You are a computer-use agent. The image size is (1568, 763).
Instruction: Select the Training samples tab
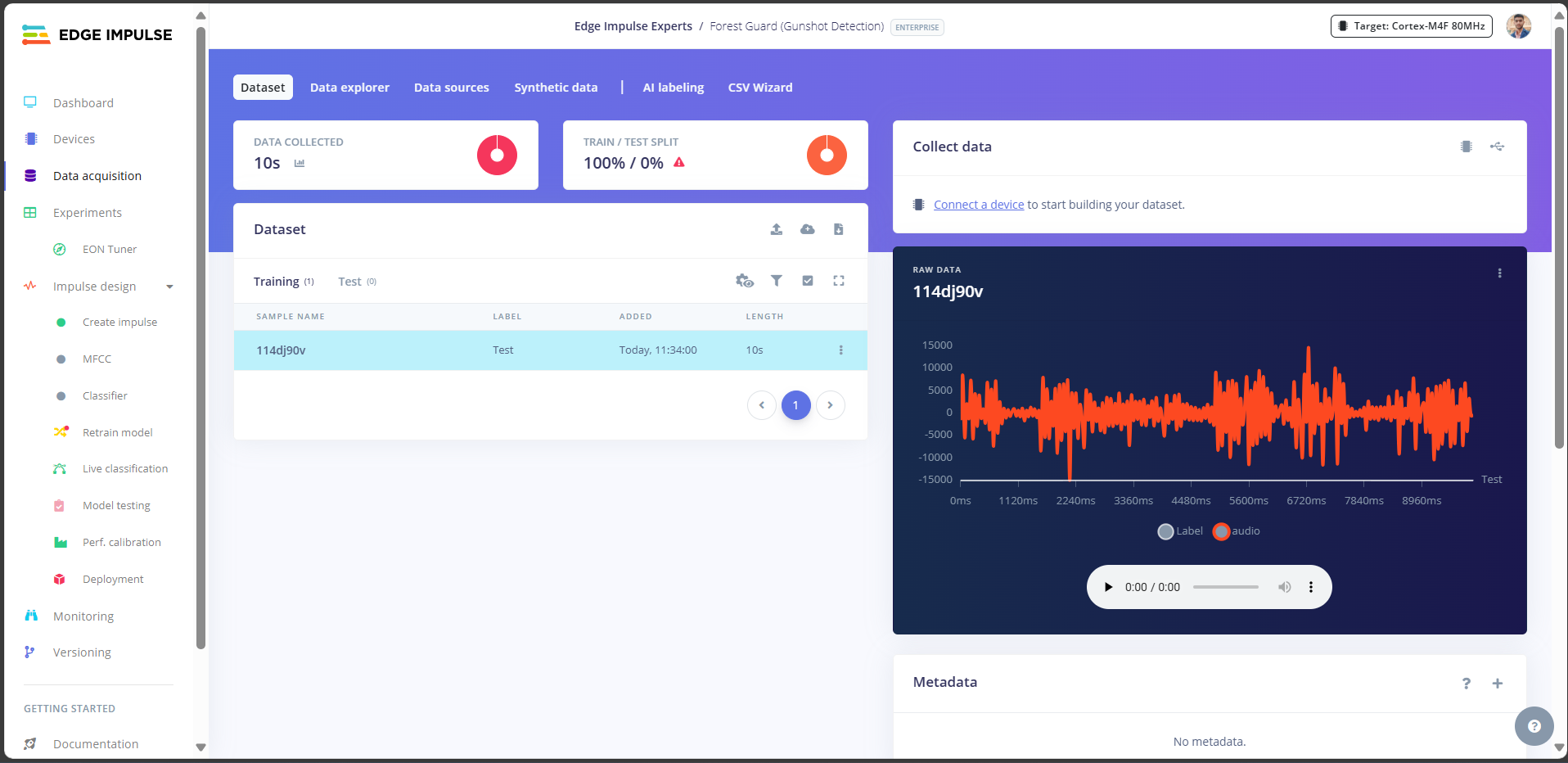click(283, 282)
